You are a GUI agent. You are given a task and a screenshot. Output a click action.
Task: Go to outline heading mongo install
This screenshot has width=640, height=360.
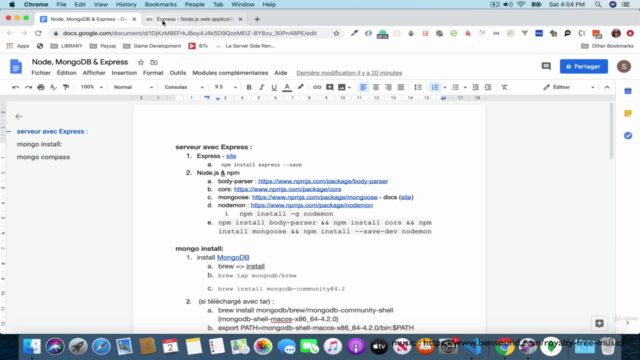point(39,144)
